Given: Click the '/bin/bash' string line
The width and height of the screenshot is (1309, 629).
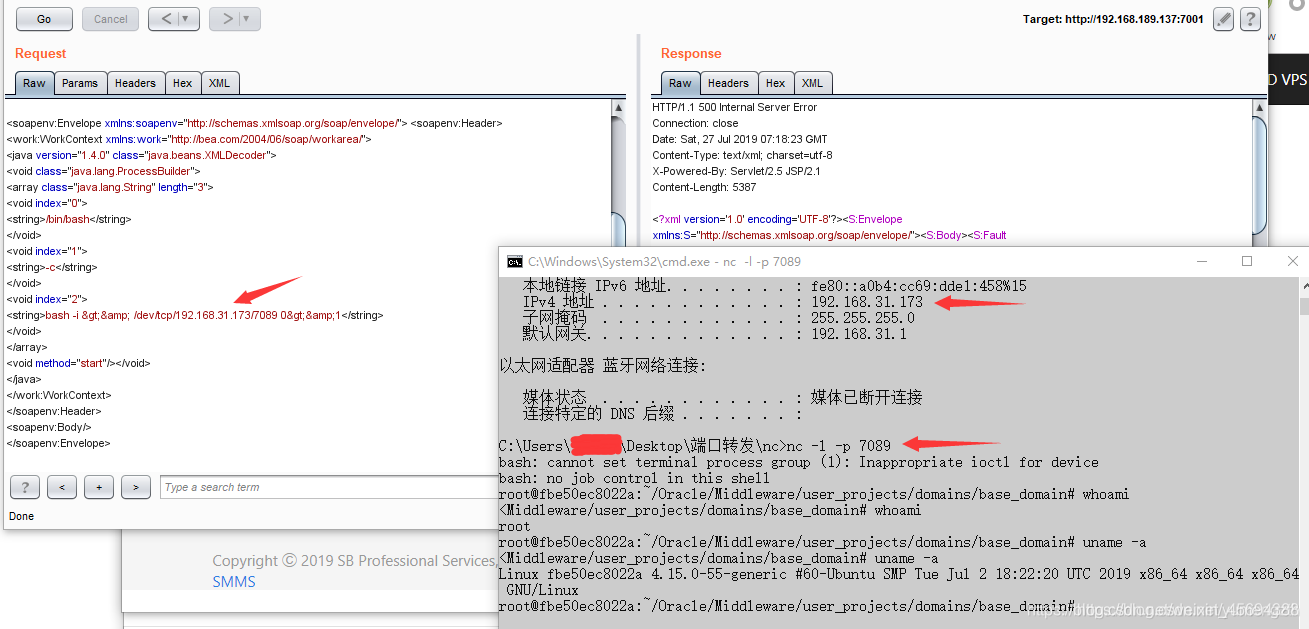Looking at the screenshot, I should click(69, 219).
